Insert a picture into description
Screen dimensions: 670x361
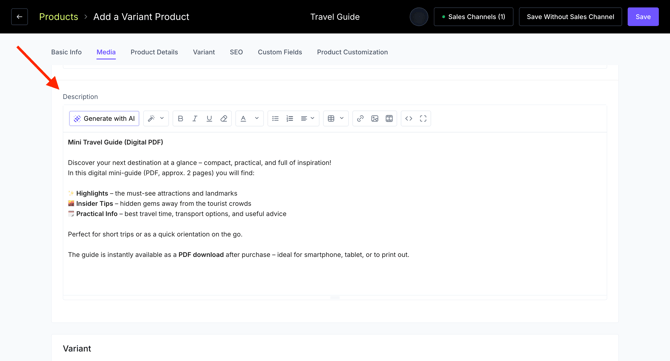pos(375,118)
